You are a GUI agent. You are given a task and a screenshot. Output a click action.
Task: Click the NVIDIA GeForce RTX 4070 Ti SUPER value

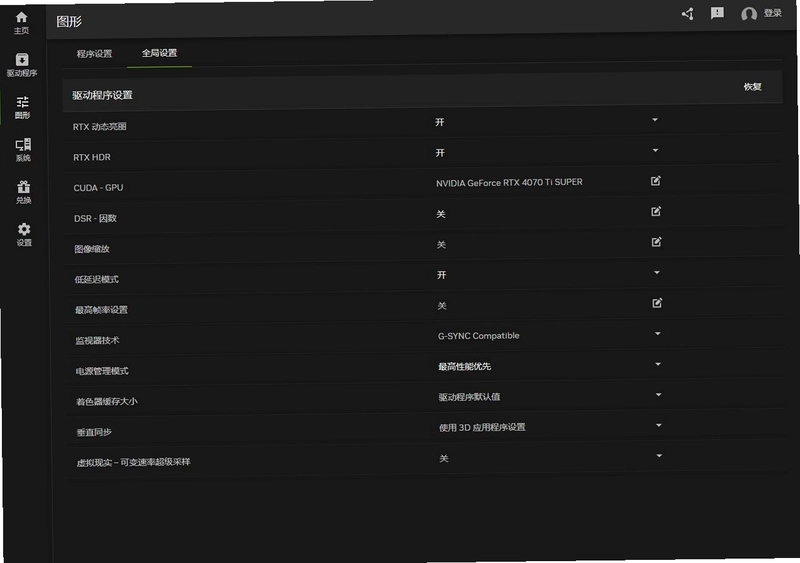[509, 182]
